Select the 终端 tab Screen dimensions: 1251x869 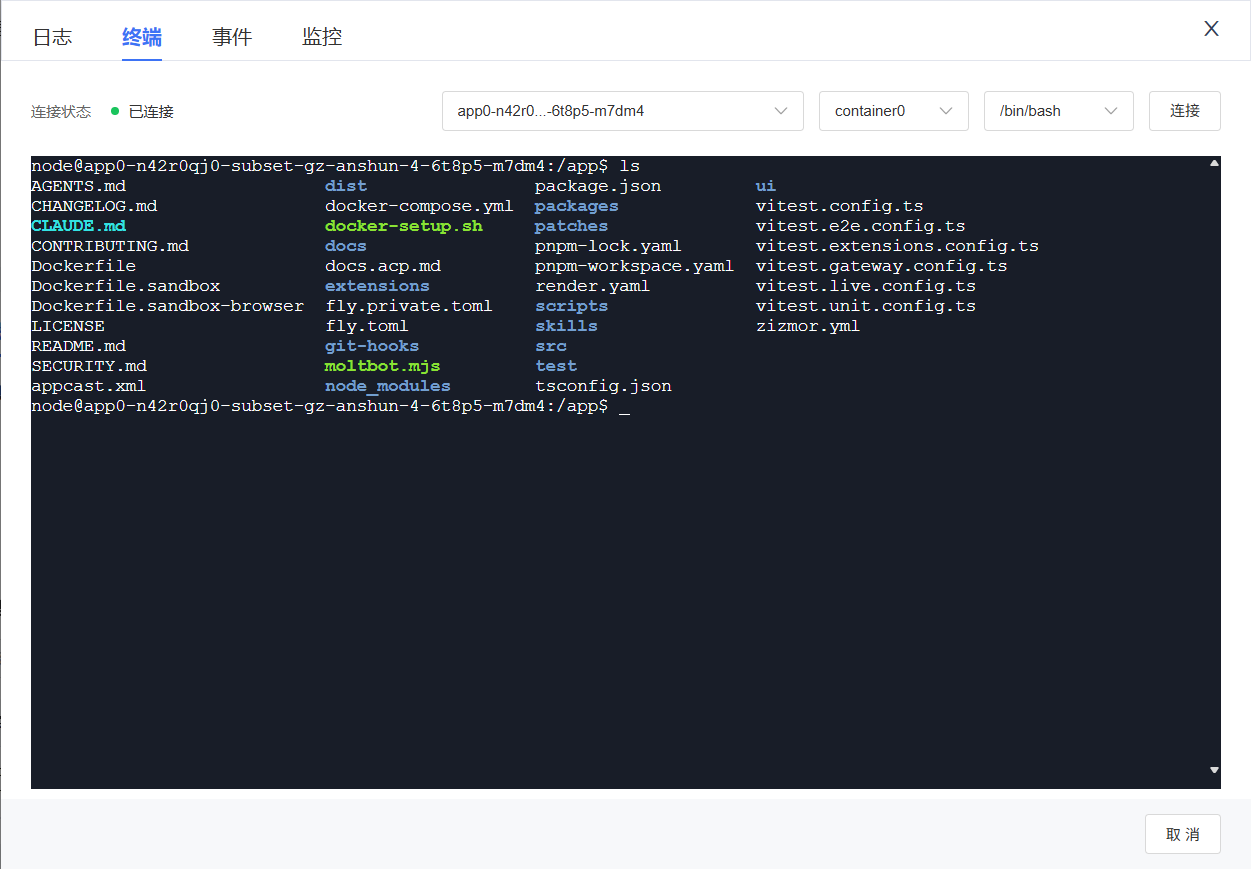coord(142,38)
